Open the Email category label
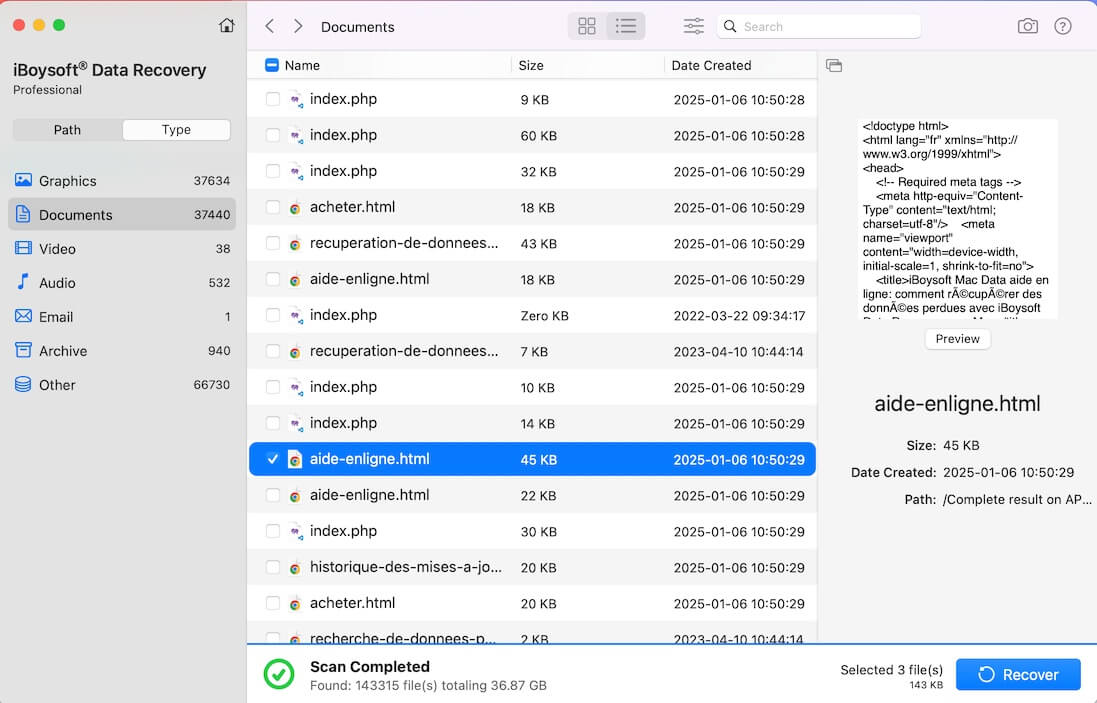The width and height of the screenshot is (1097, 703). (56, 317)
